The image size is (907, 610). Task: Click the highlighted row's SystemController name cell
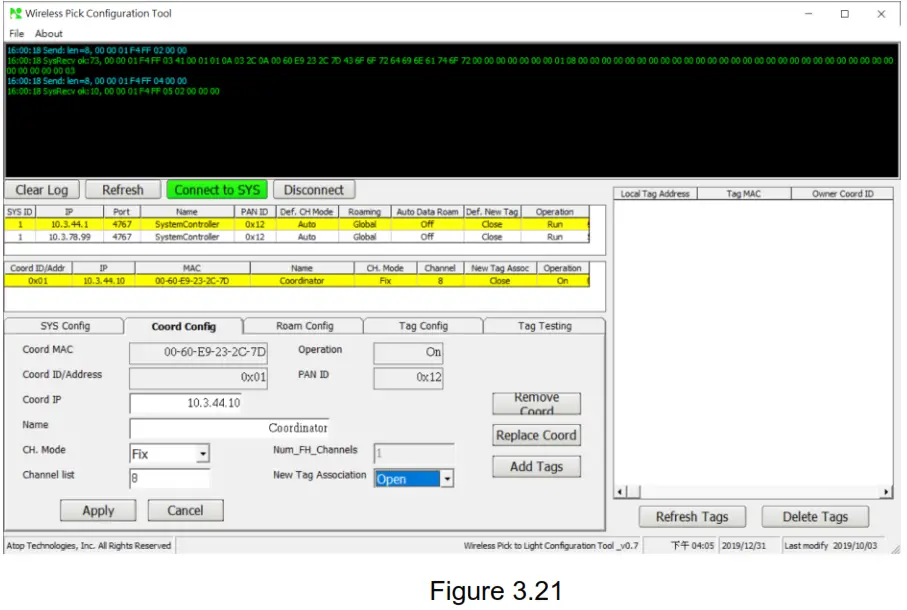click(x=187, y=224)
